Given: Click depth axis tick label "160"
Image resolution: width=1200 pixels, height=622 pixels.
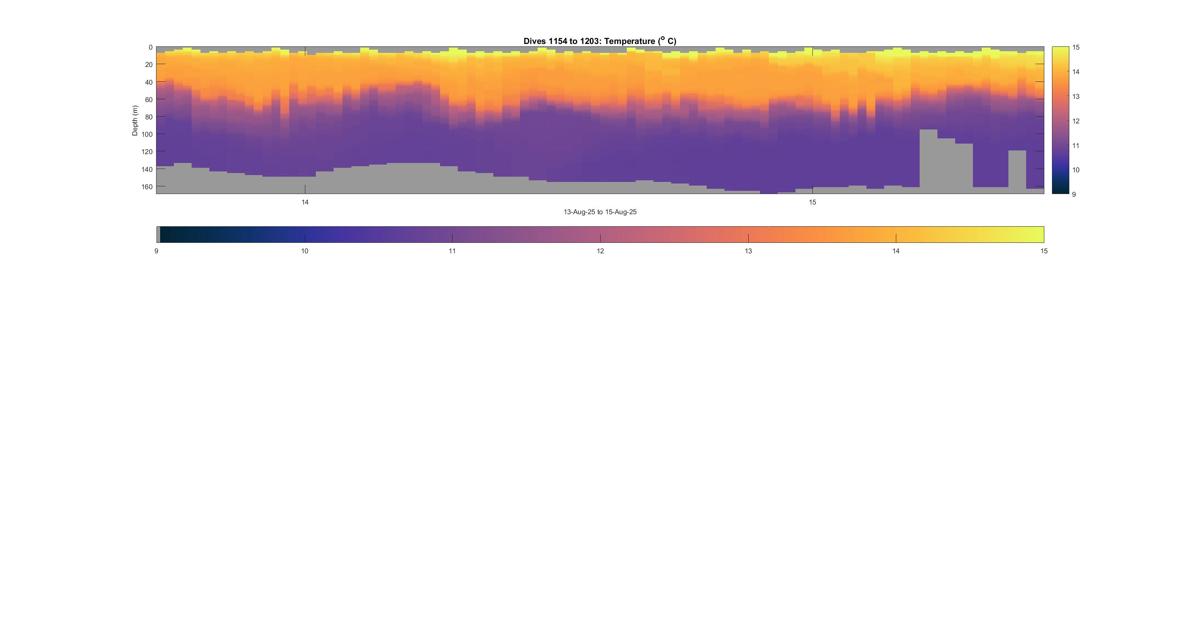Looking at the screenshot, I should (146, 186).
